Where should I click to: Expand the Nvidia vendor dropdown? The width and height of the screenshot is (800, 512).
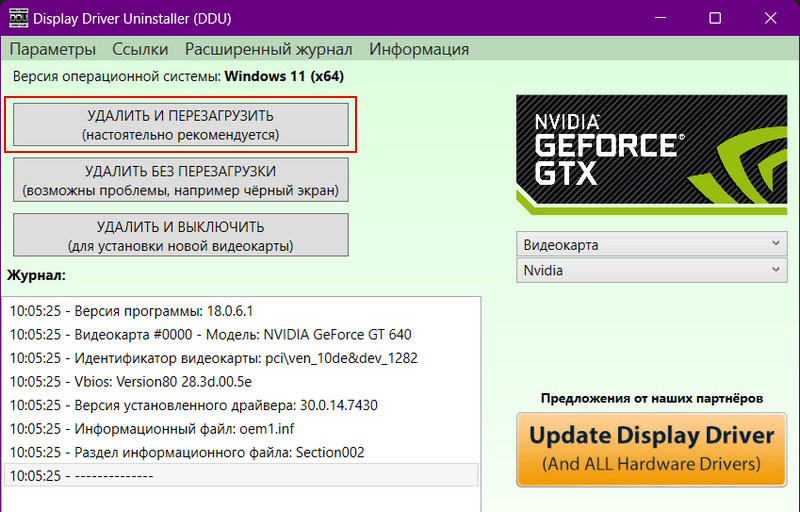click(652, 270)
